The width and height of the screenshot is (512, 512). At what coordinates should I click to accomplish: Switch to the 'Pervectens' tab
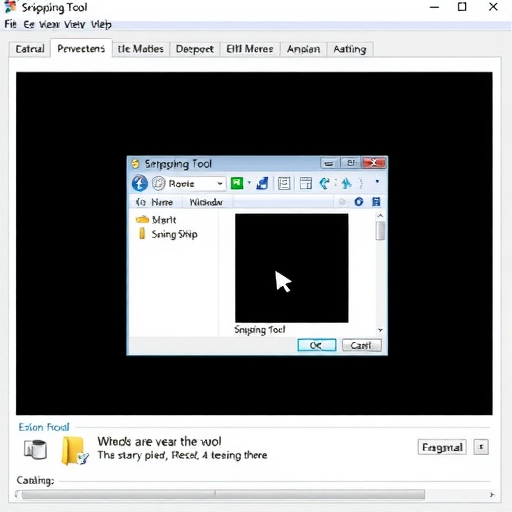point(81,49)
